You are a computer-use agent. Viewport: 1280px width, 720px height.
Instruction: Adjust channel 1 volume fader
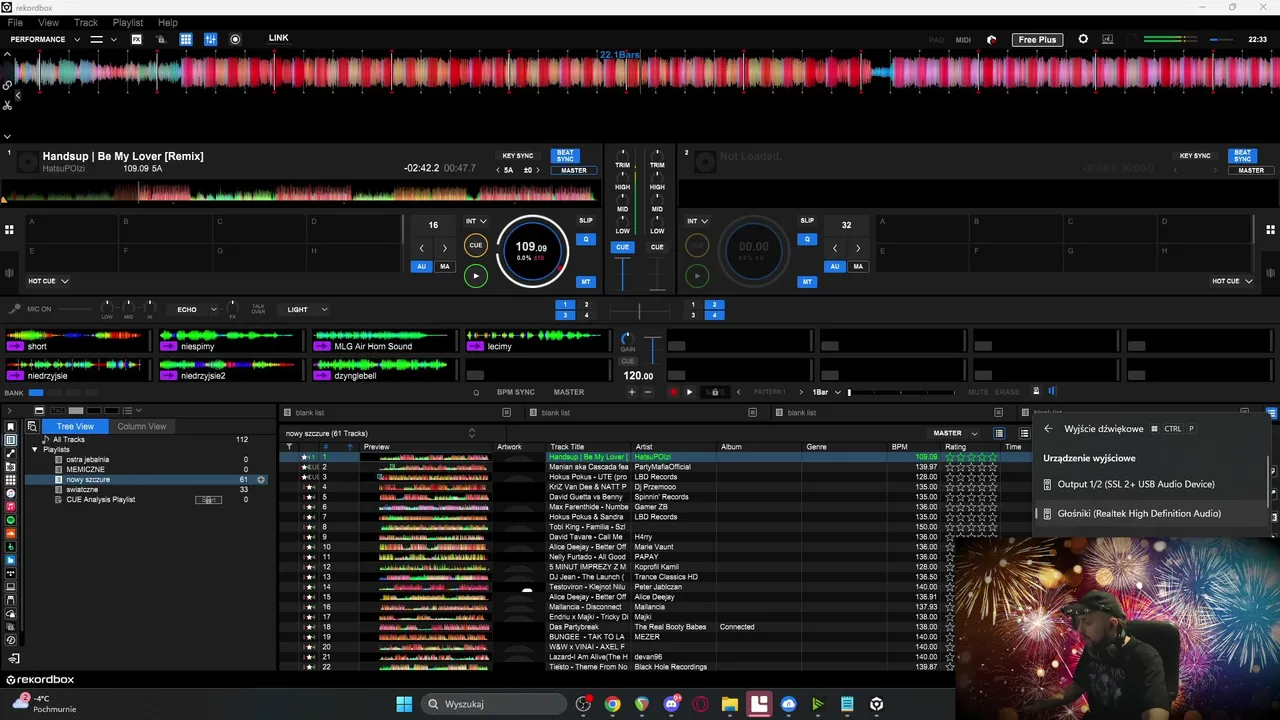click(x=623, y=274)
